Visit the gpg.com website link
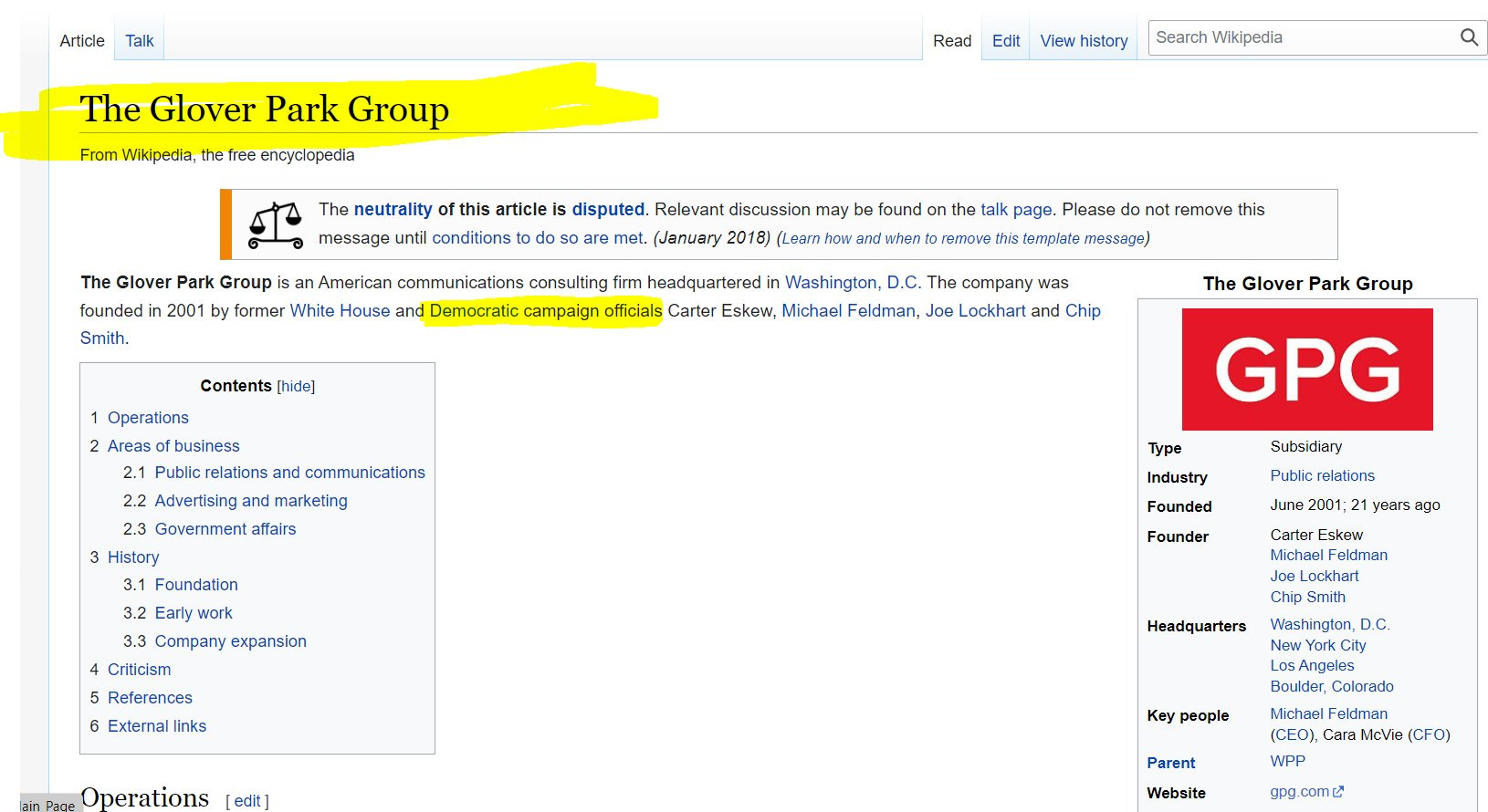Image resolution: width=1488 pixels, height=812 pixels. coord(1299,792)
